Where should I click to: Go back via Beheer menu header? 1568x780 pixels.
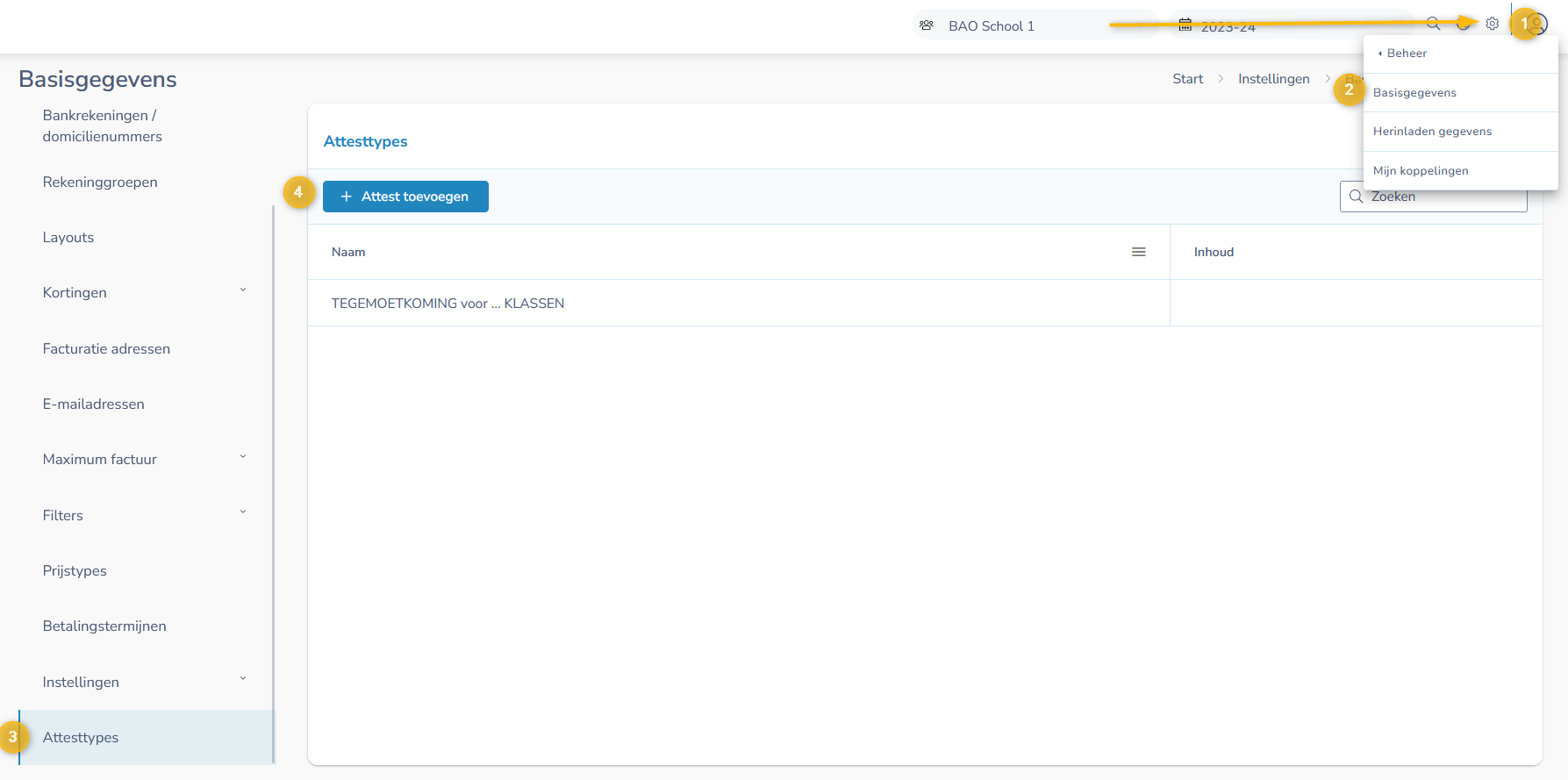tap(1406, 54)
